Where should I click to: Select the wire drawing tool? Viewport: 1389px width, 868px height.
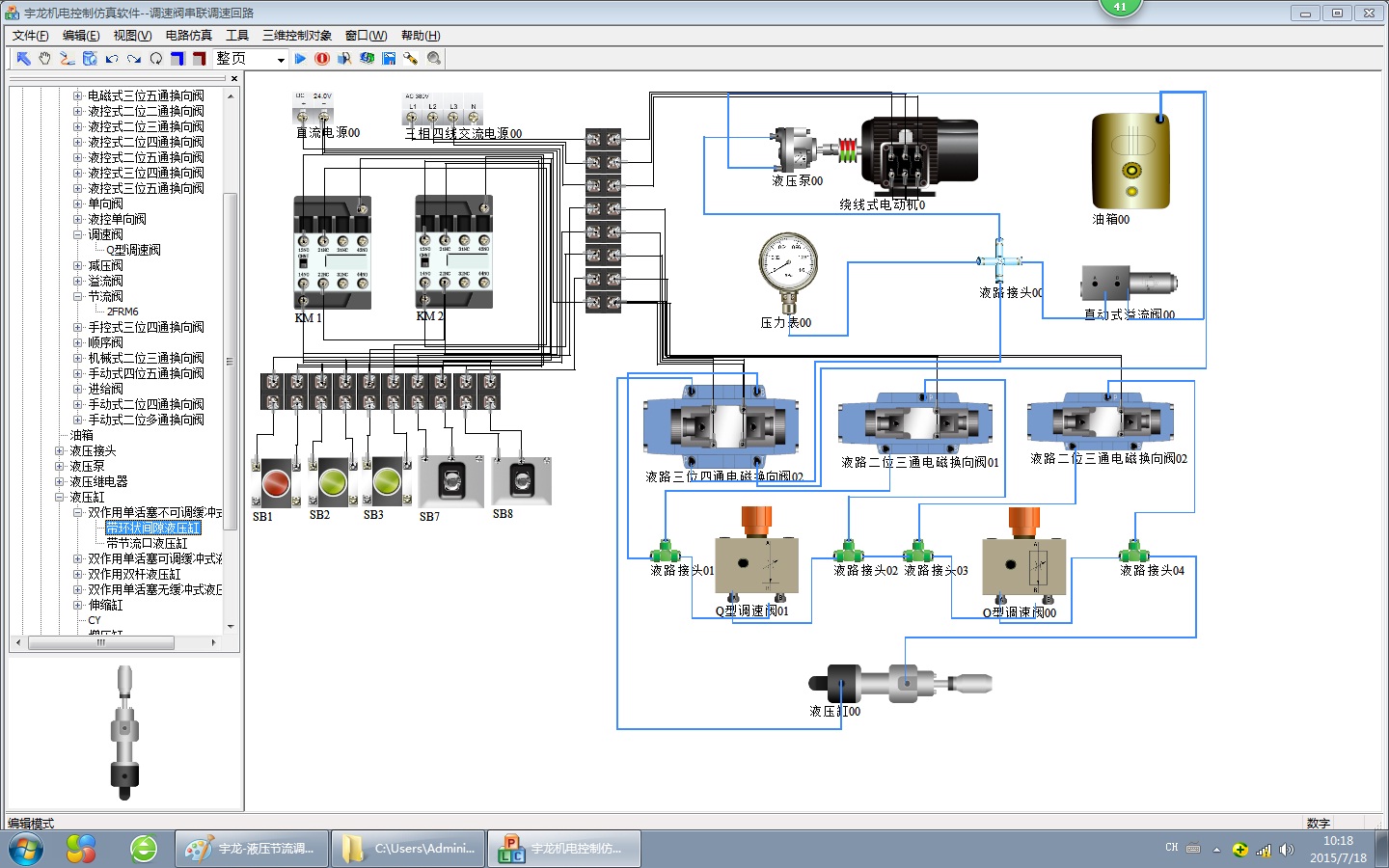click(67, 59)
